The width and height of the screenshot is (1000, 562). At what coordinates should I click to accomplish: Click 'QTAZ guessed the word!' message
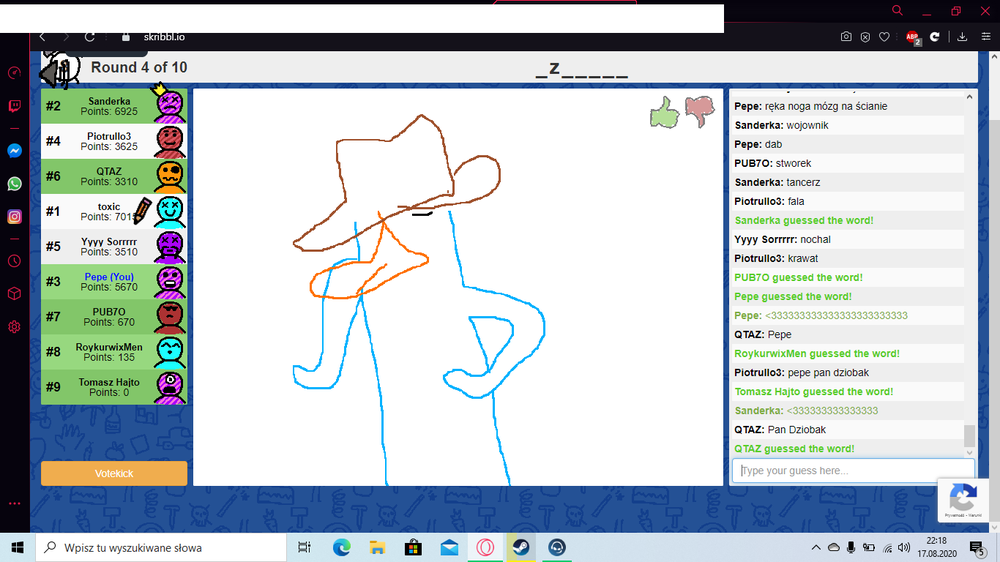[794, 448]
